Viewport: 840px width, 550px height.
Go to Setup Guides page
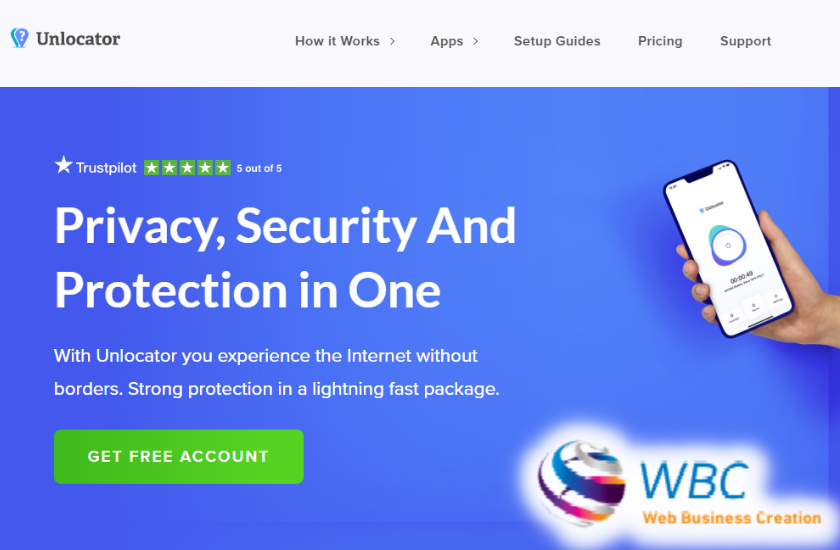coord(557,41)
